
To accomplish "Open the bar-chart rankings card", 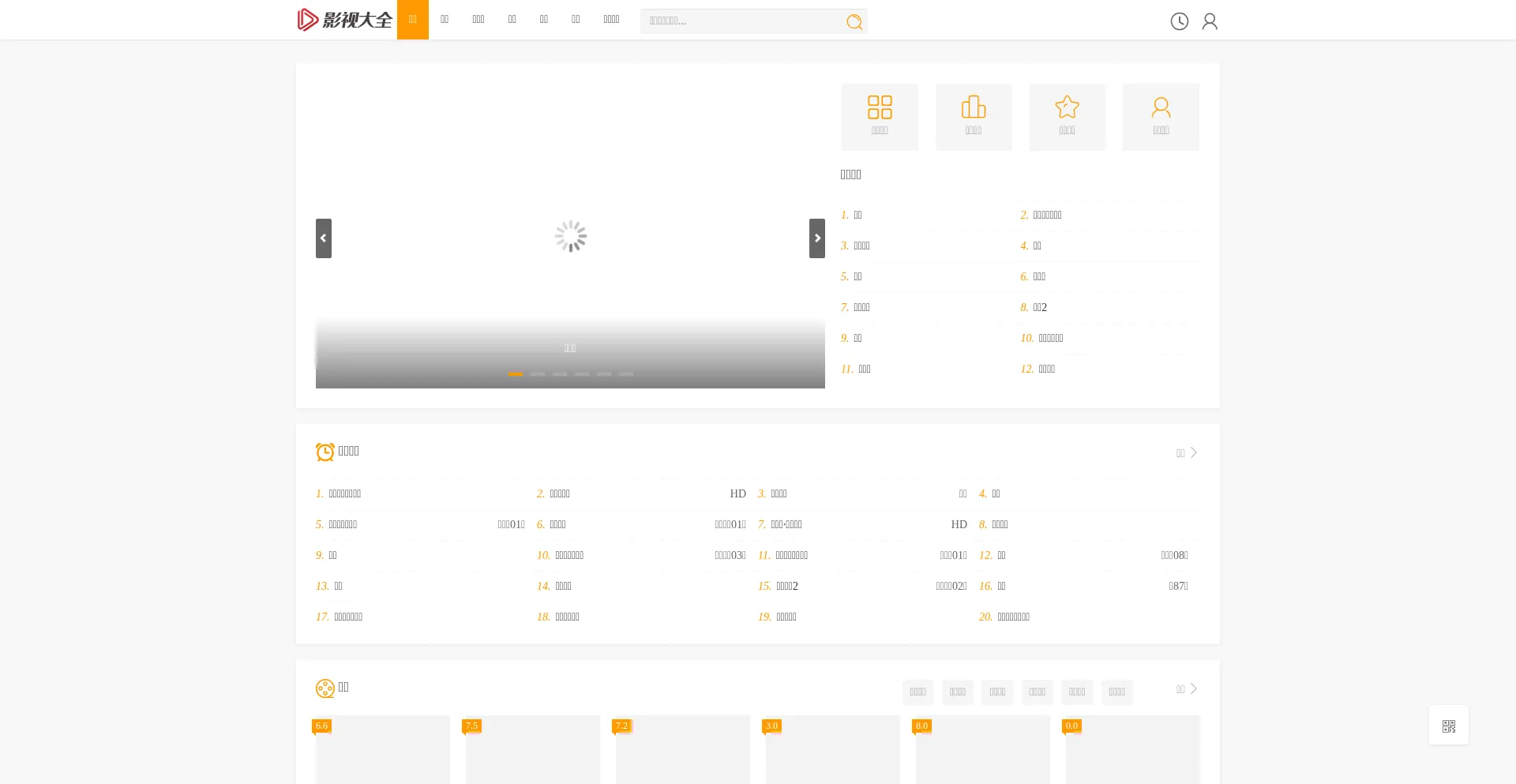I will (x=973, y=116).
